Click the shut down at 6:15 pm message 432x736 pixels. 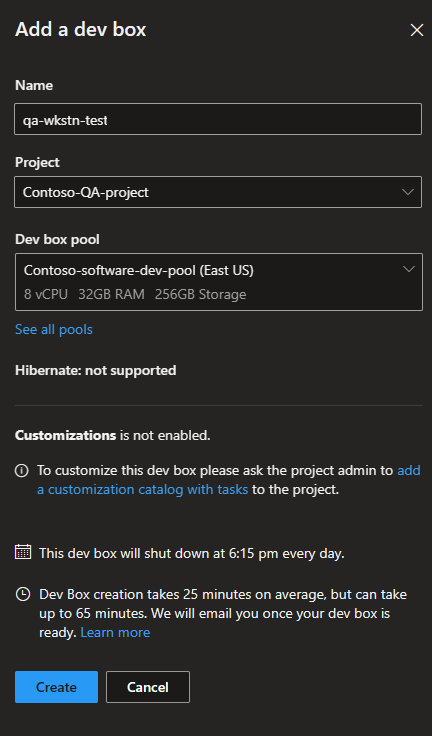[x=192, y=553]
